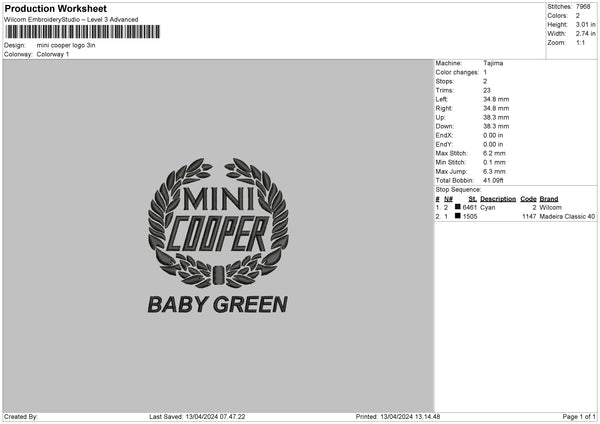Click the Page 1 of 1 indicator
Viewport: 600px width, 424px height.
(x=579, y=417)
